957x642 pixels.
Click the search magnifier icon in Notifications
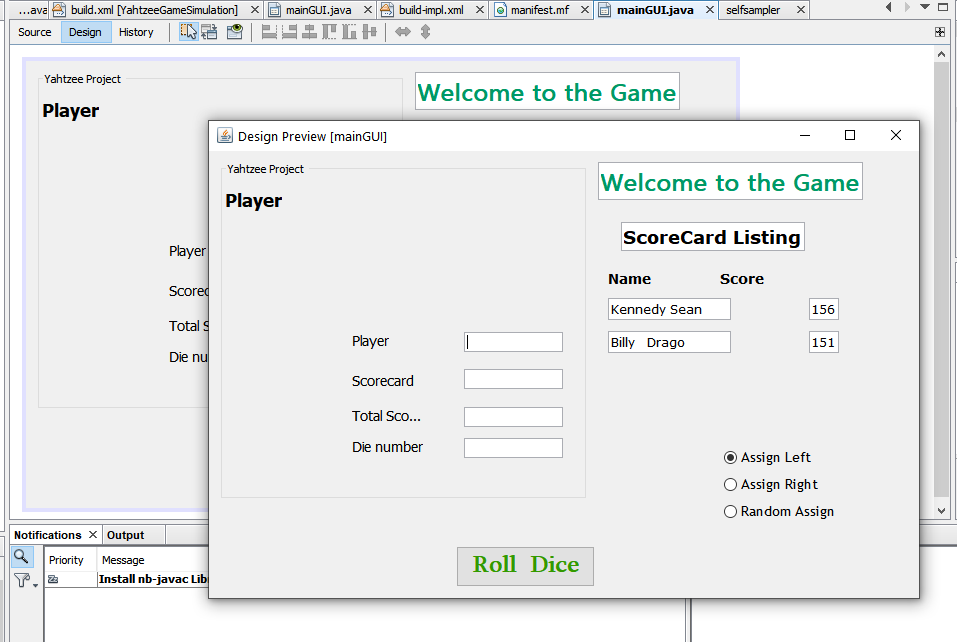[x=22, y=556]
